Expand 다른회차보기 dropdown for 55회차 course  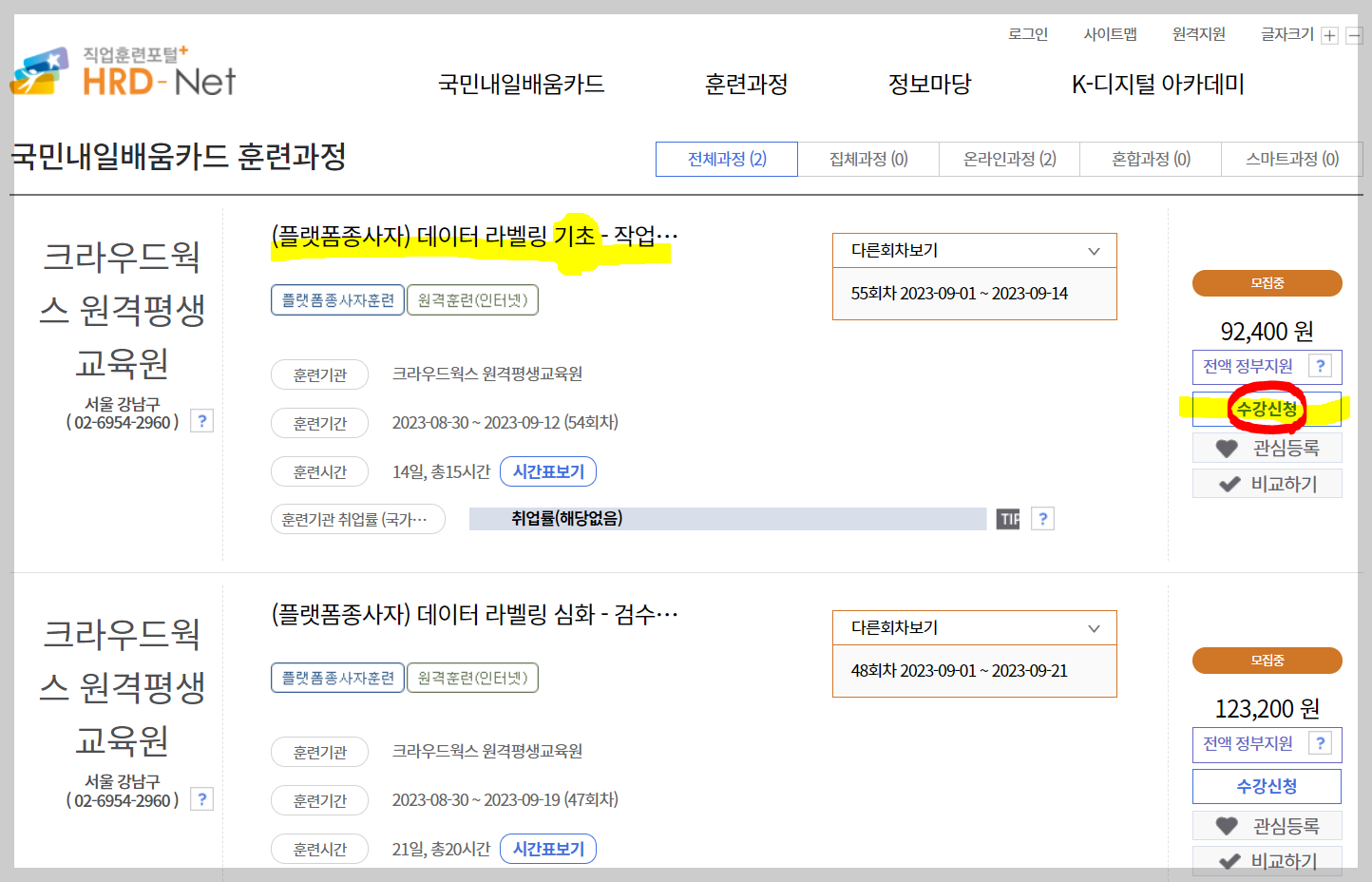point(975,251)
